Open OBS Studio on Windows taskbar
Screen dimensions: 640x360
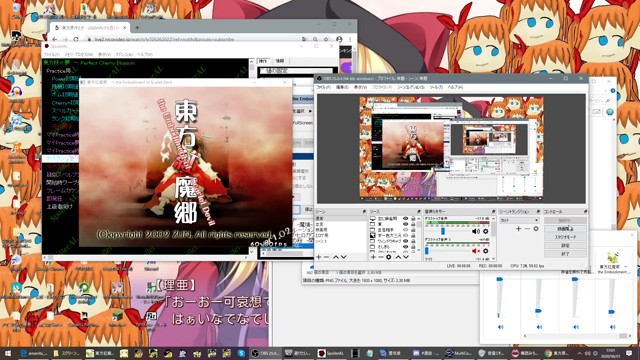(x=265, y=353)
